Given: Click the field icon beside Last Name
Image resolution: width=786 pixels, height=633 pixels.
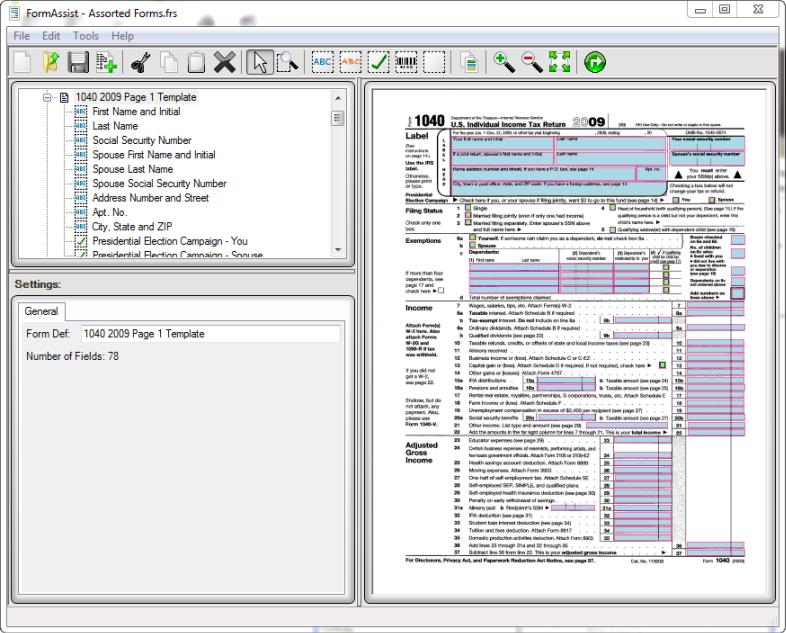Looking at the screenshot, I should click(81, 126).
